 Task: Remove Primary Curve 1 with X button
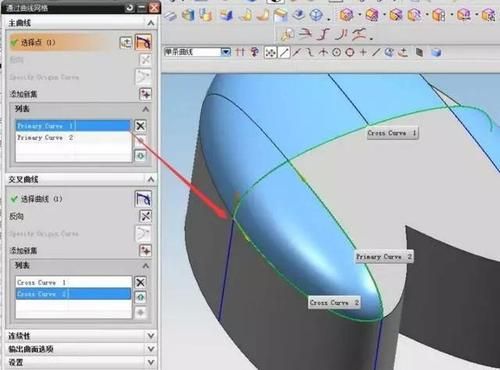pyautogui.click(x=140, y=126)
